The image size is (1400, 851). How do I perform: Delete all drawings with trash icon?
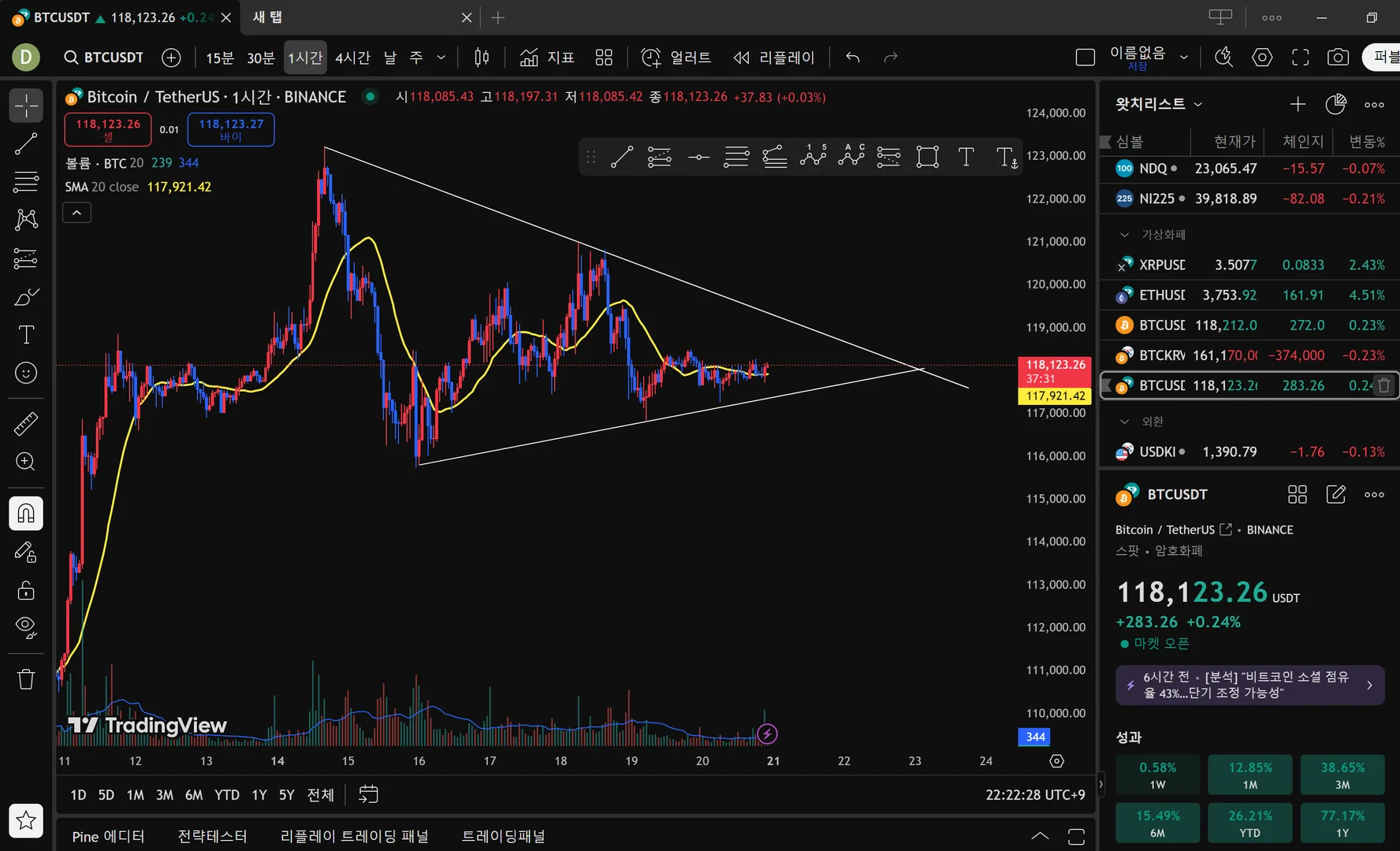point(26,679)
